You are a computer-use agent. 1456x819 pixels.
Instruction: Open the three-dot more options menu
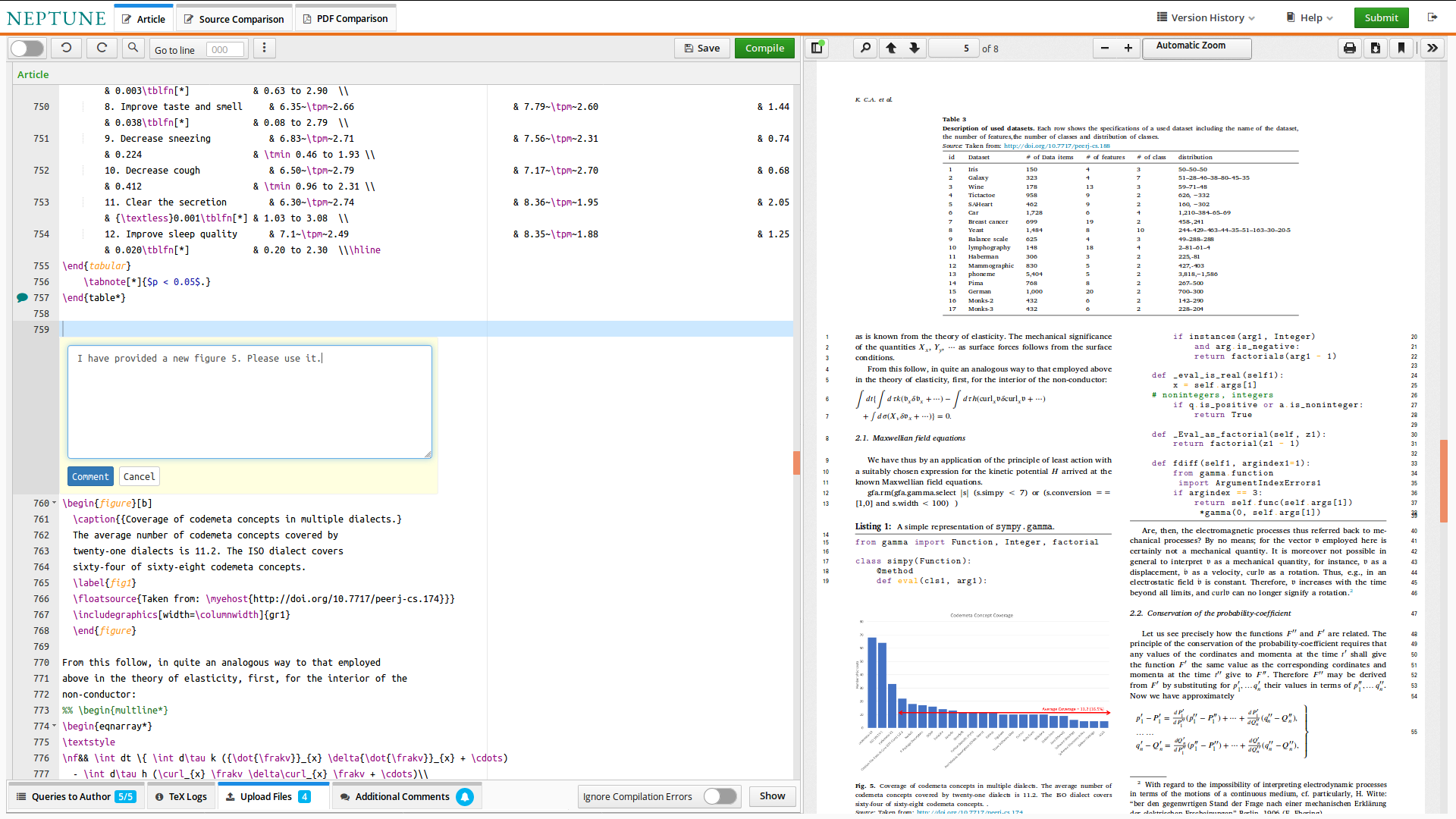[x=264, y=48]
